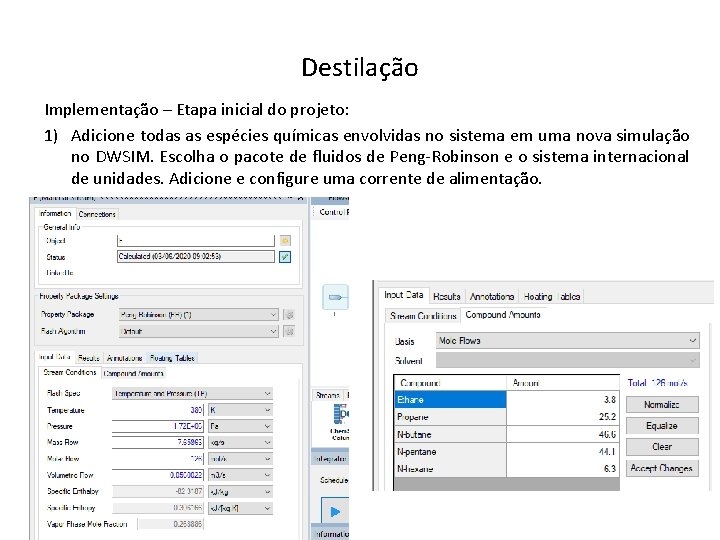This screenshot has height=540, width=720.
Task: Select Annotations tab in left panel
Action: pyautogui.click(x=124, y=358)
